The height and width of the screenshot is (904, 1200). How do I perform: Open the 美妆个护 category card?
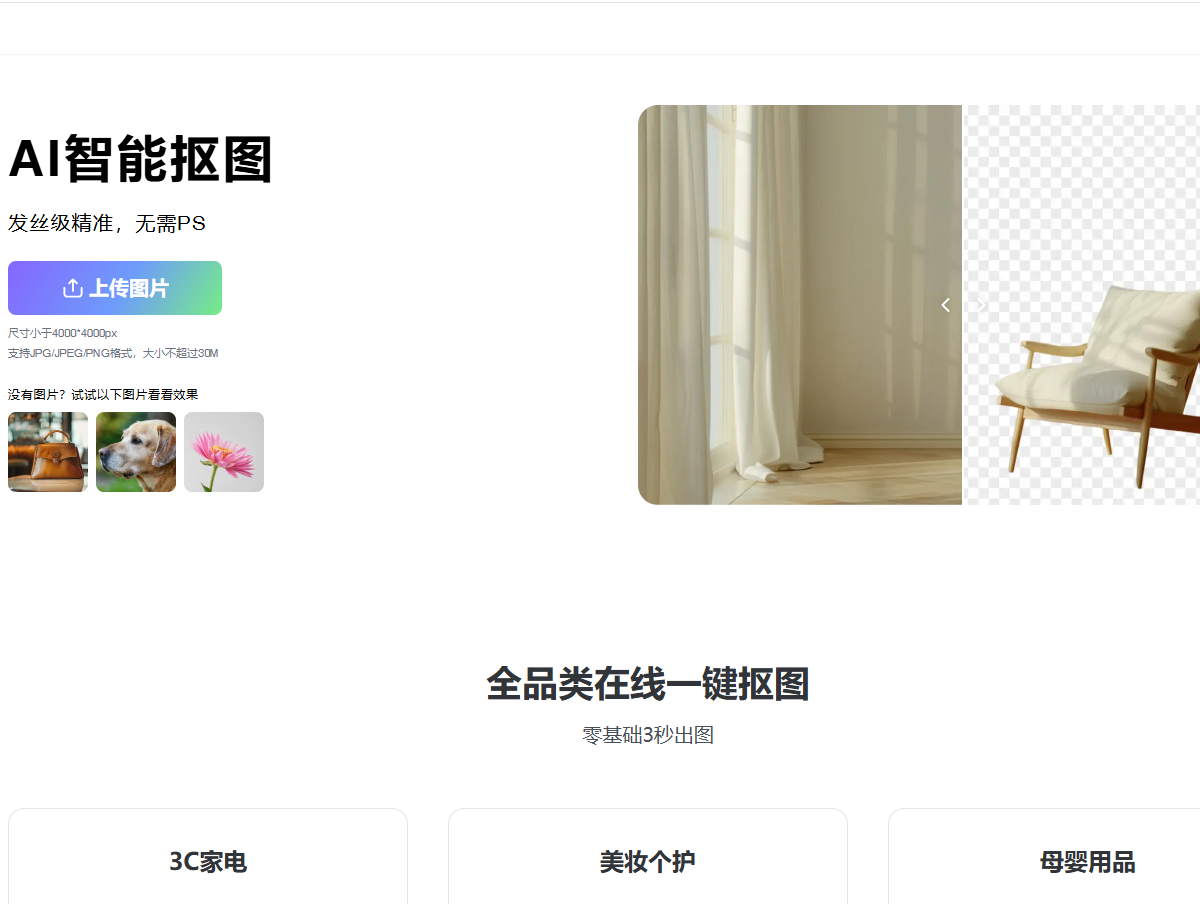tap(648, 857)
